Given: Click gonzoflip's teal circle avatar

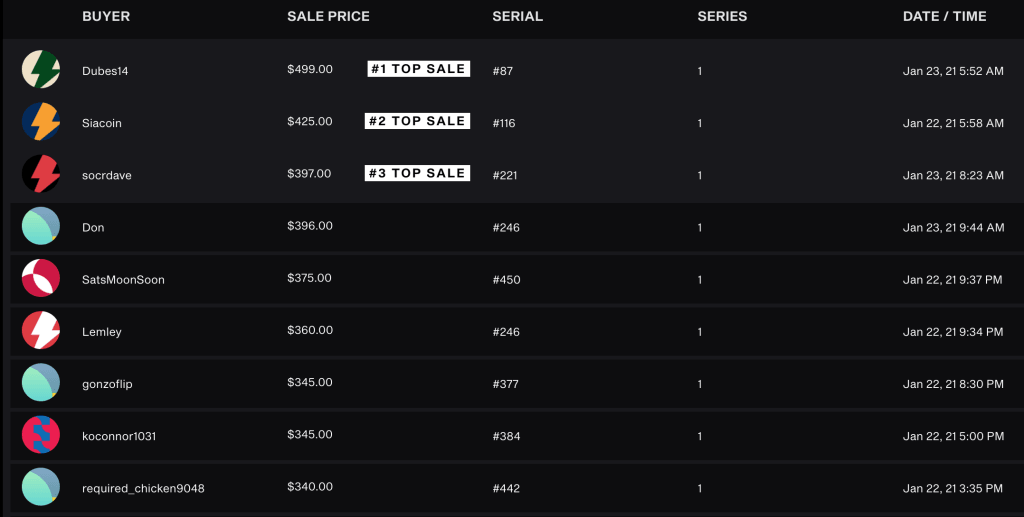Looking at the screenshot, I should pos(41,383).
